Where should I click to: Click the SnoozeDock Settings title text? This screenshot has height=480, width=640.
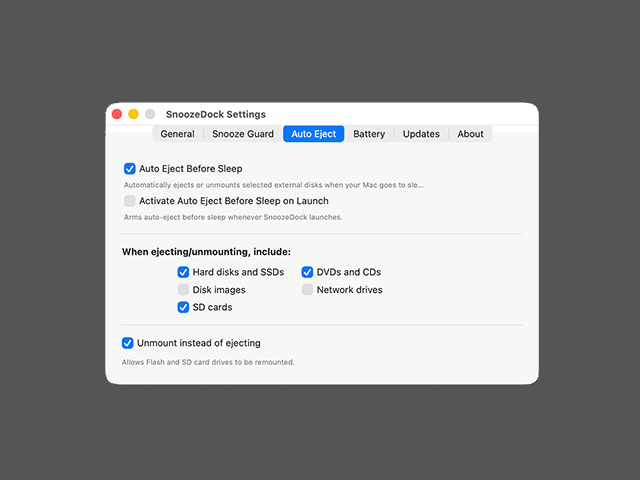[x=216, y=114]
